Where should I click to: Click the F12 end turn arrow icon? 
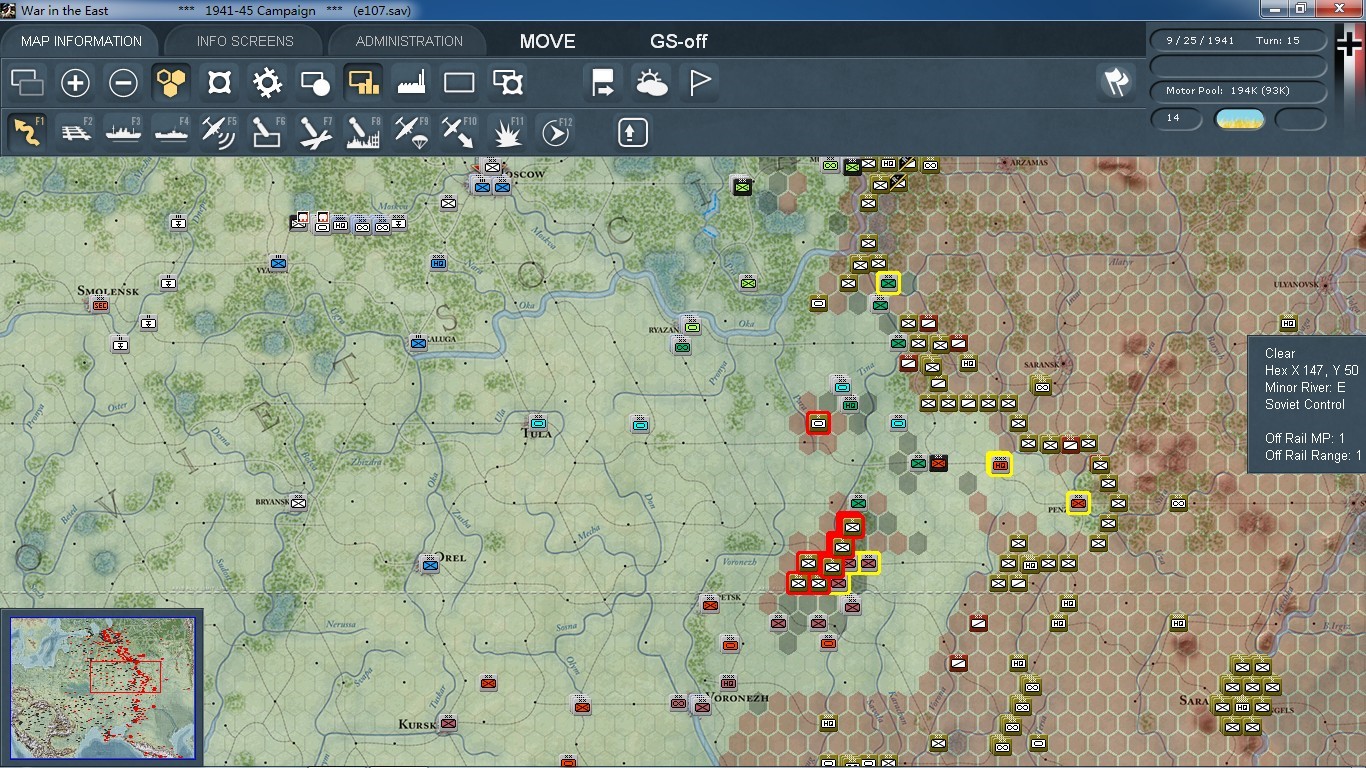(x=555, y=132)
